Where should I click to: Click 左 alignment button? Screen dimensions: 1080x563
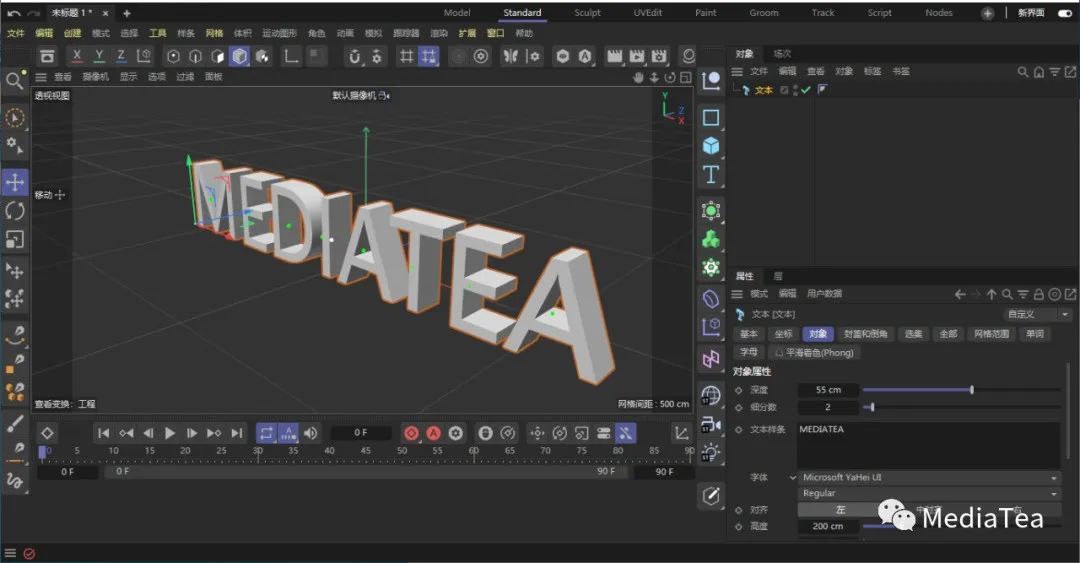(840, 510)
